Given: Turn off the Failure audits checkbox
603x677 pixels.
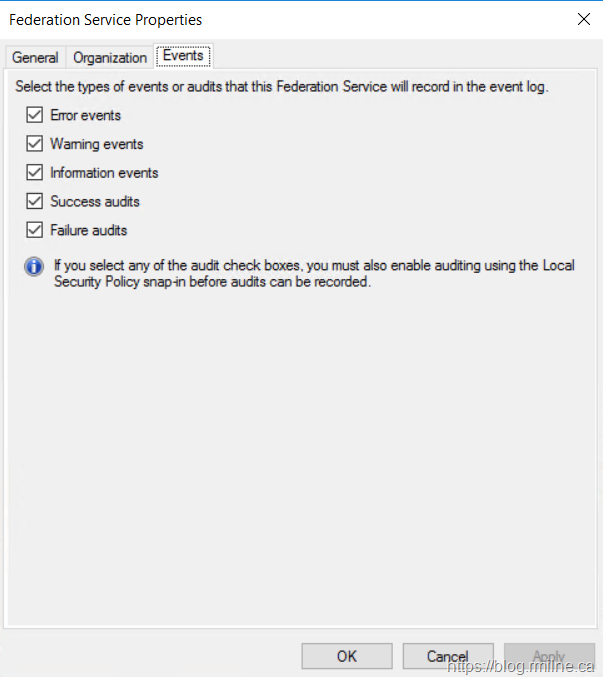Looking at the screenshot, I should (x=35, y=230).
